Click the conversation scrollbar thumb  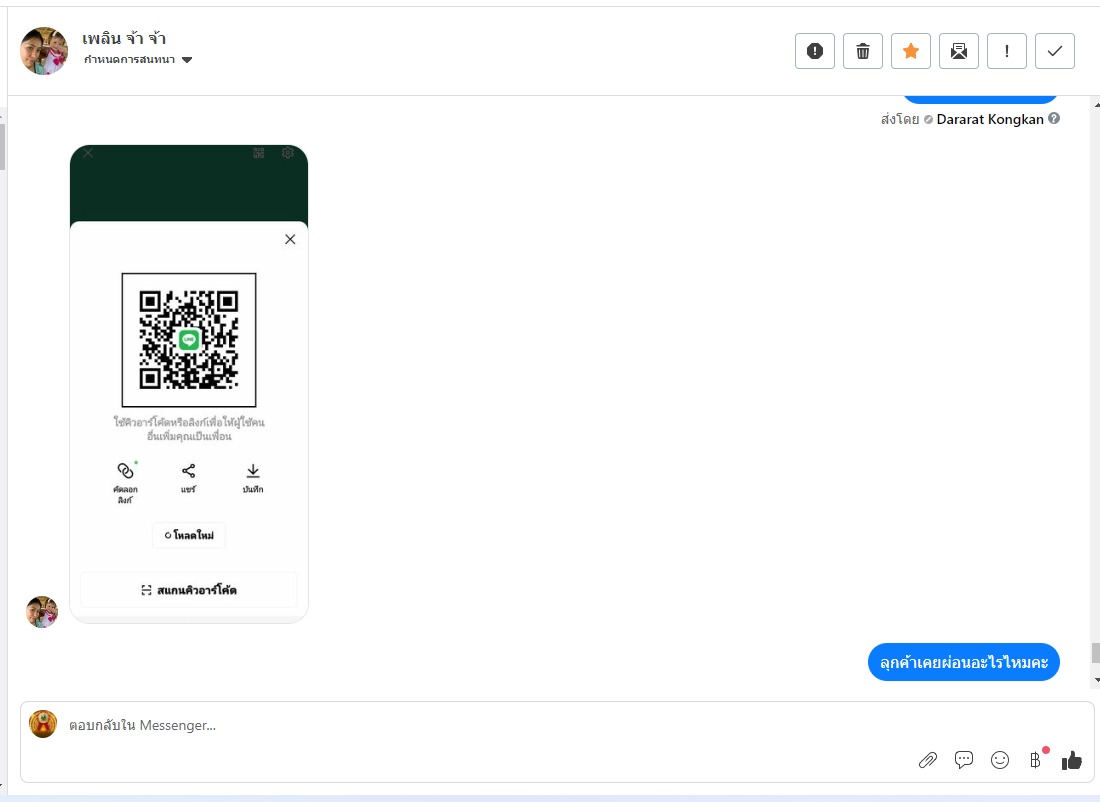[1095, 653]
